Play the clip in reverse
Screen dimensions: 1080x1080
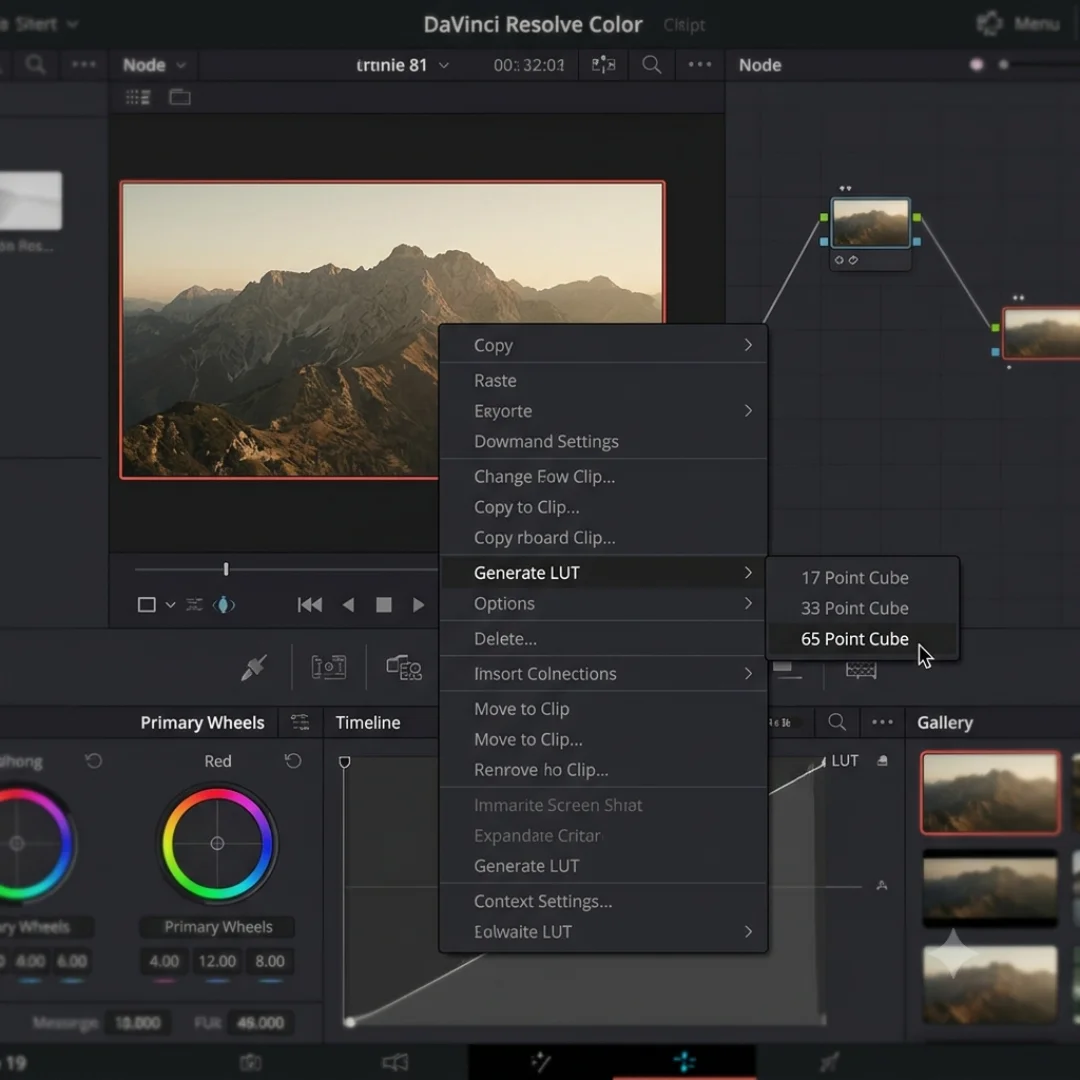click(348, 605)
